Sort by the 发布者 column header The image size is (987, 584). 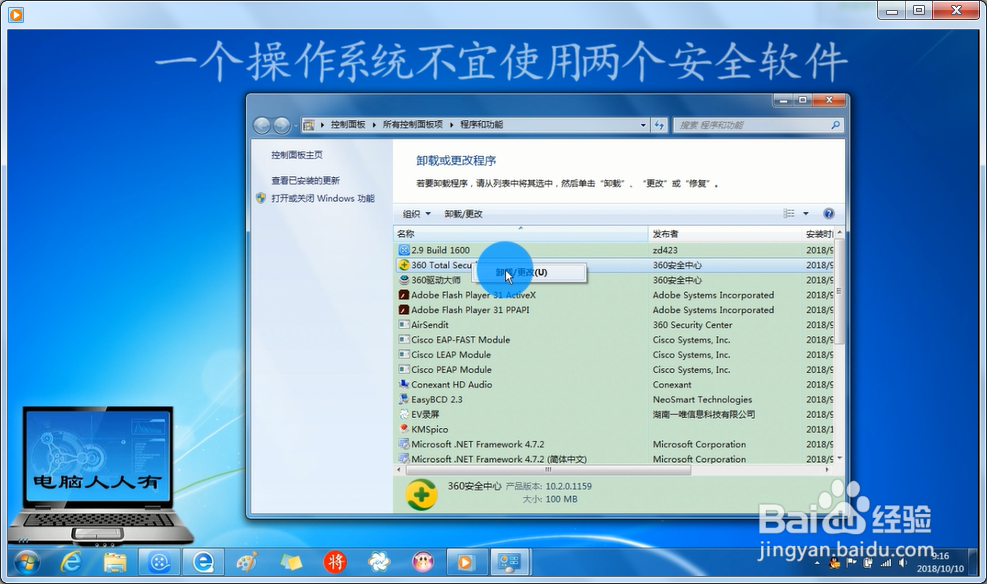[x=724, y=233]
